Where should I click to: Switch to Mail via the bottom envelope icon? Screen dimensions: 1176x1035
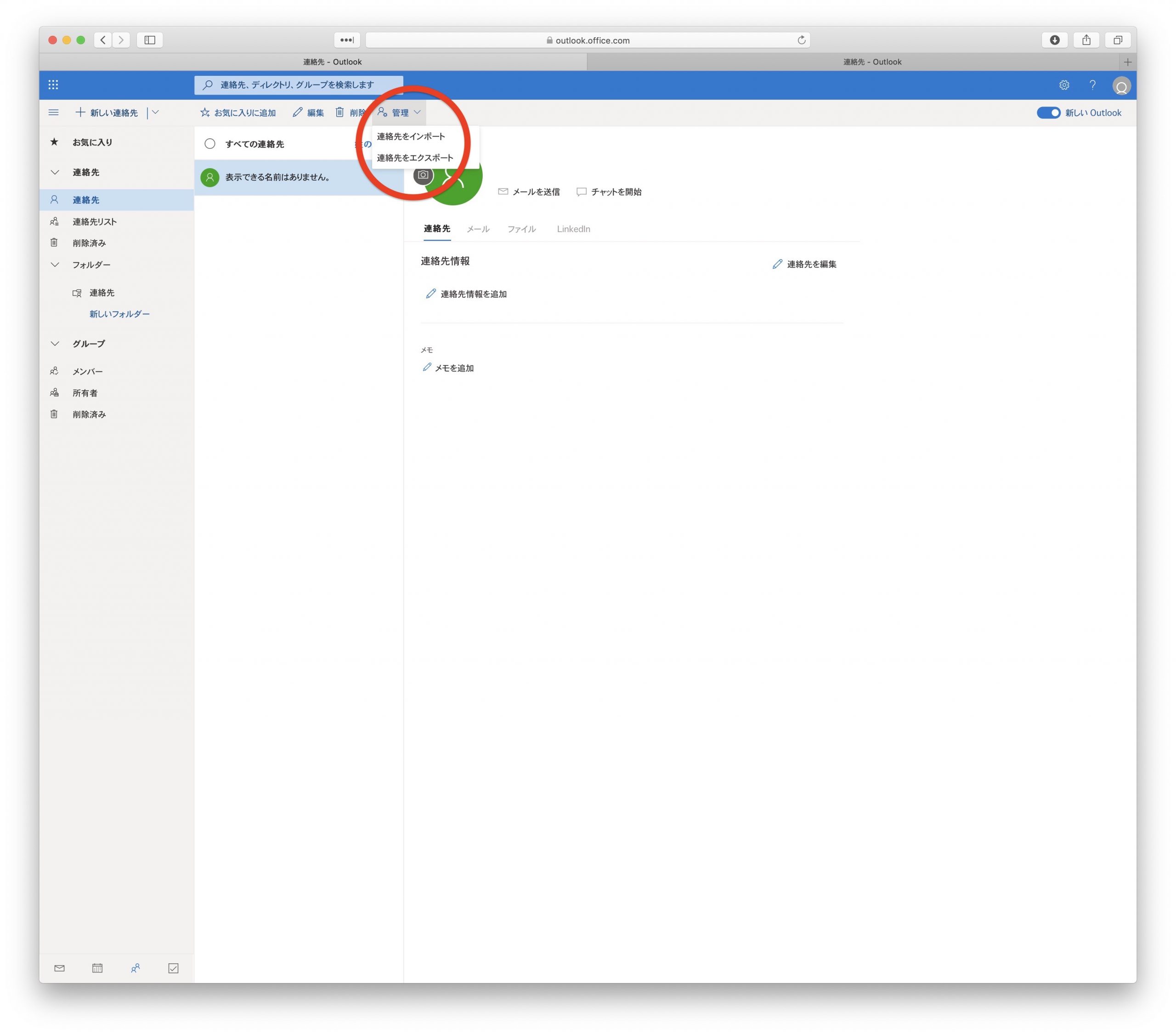point(59,968)
